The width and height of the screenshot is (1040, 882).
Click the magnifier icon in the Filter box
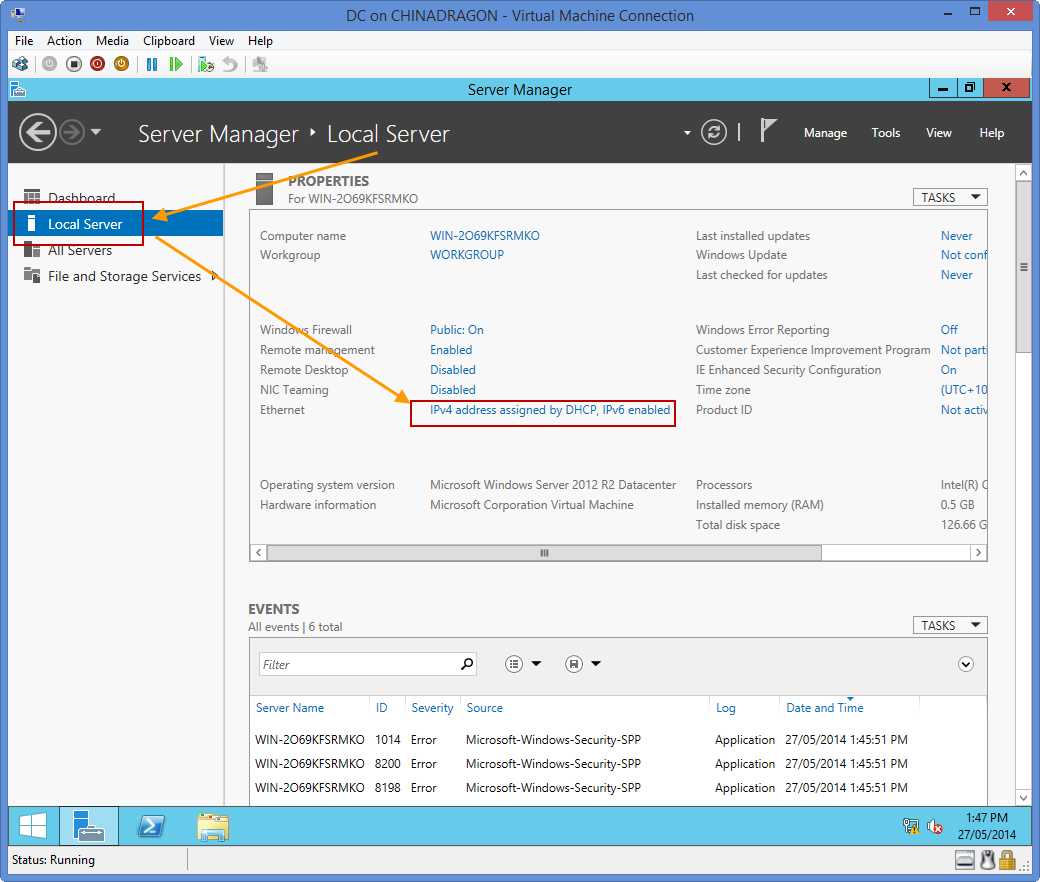click(467, 663)
